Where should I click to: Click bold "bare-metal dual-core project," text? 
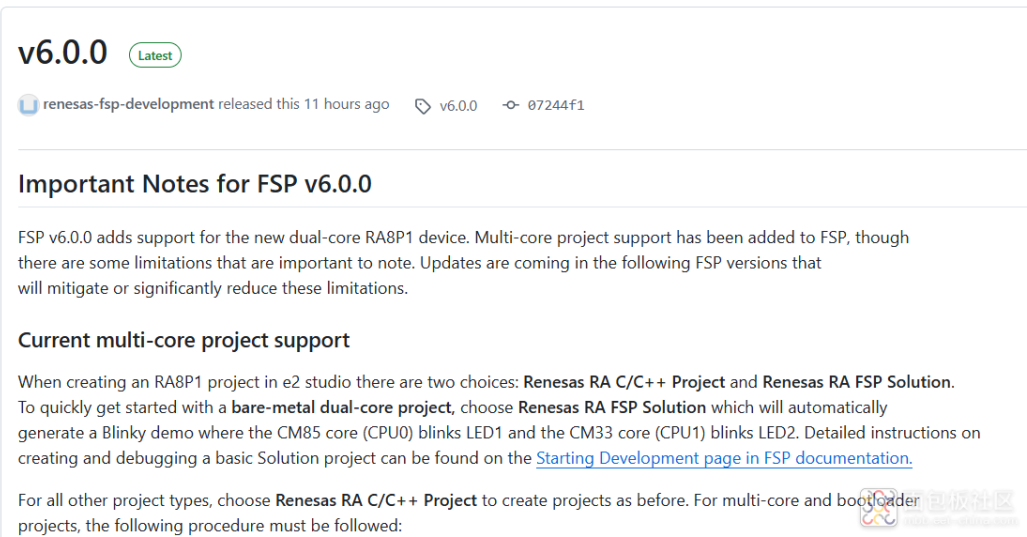coord(343,407)
